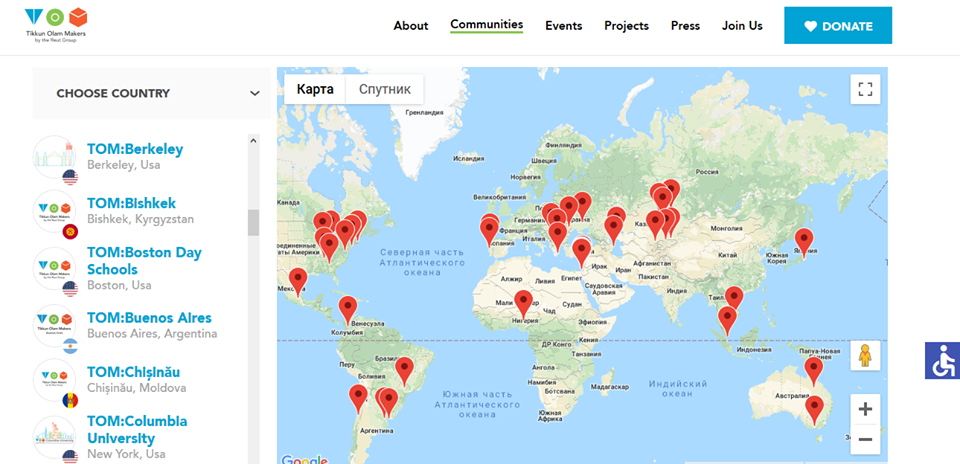Click the map pin in Chile
960x464 pixels.
click(x=358, y=398)
